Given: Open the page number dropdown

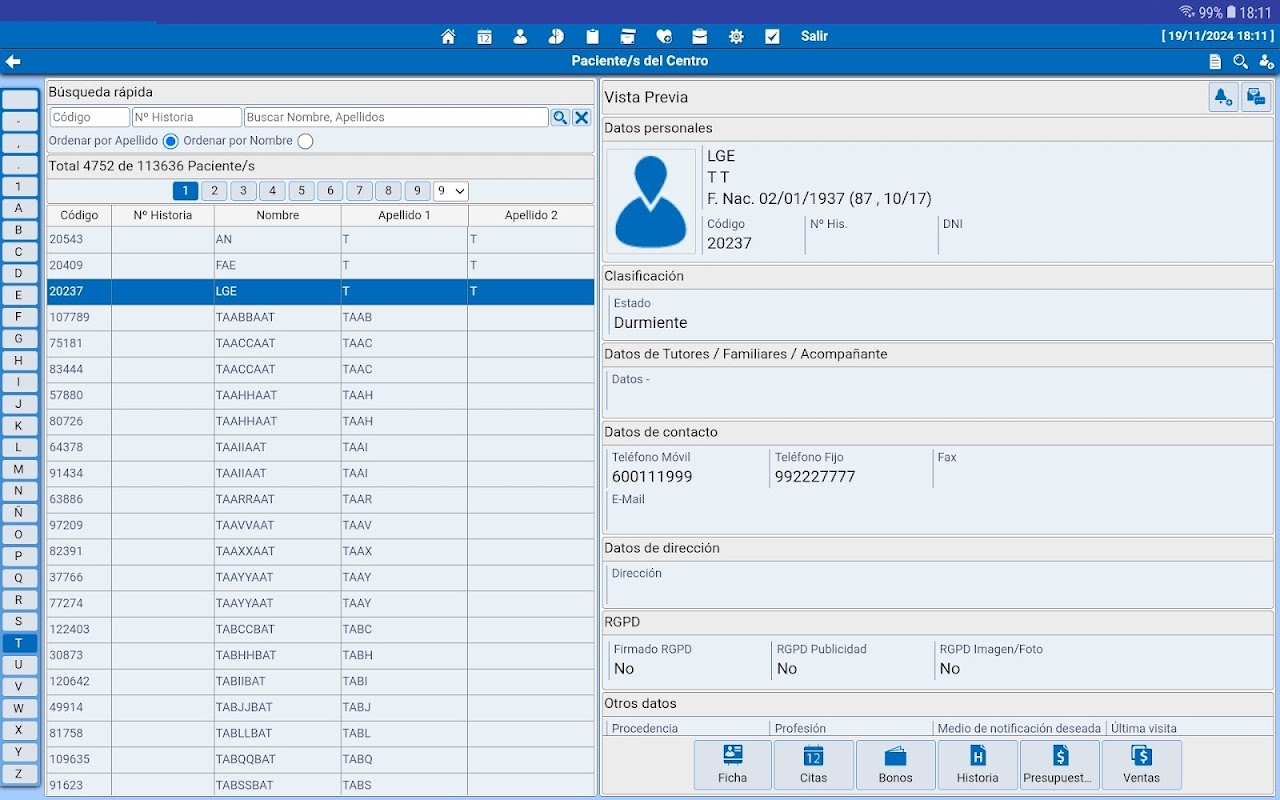Looking at the screenshot, I should click(x=451, y=191).
